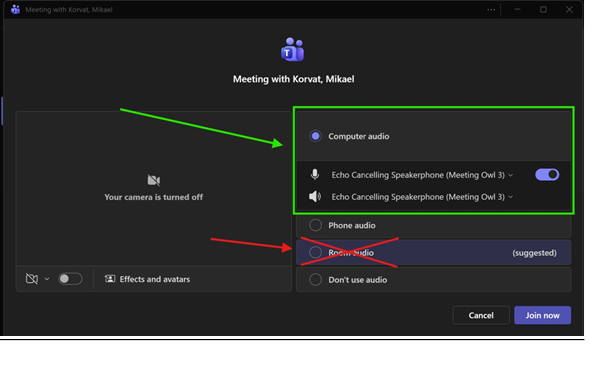Close the Teams meeting window
Screen dimensions: 589x380
click(569, 9)
